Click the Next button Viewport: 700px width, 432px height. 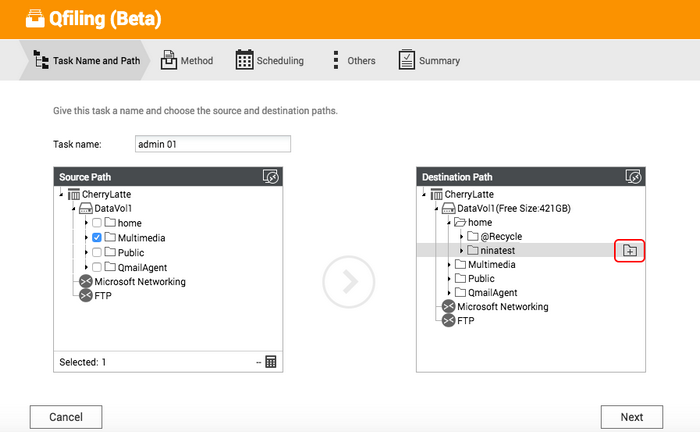click(x=632, y=417)
